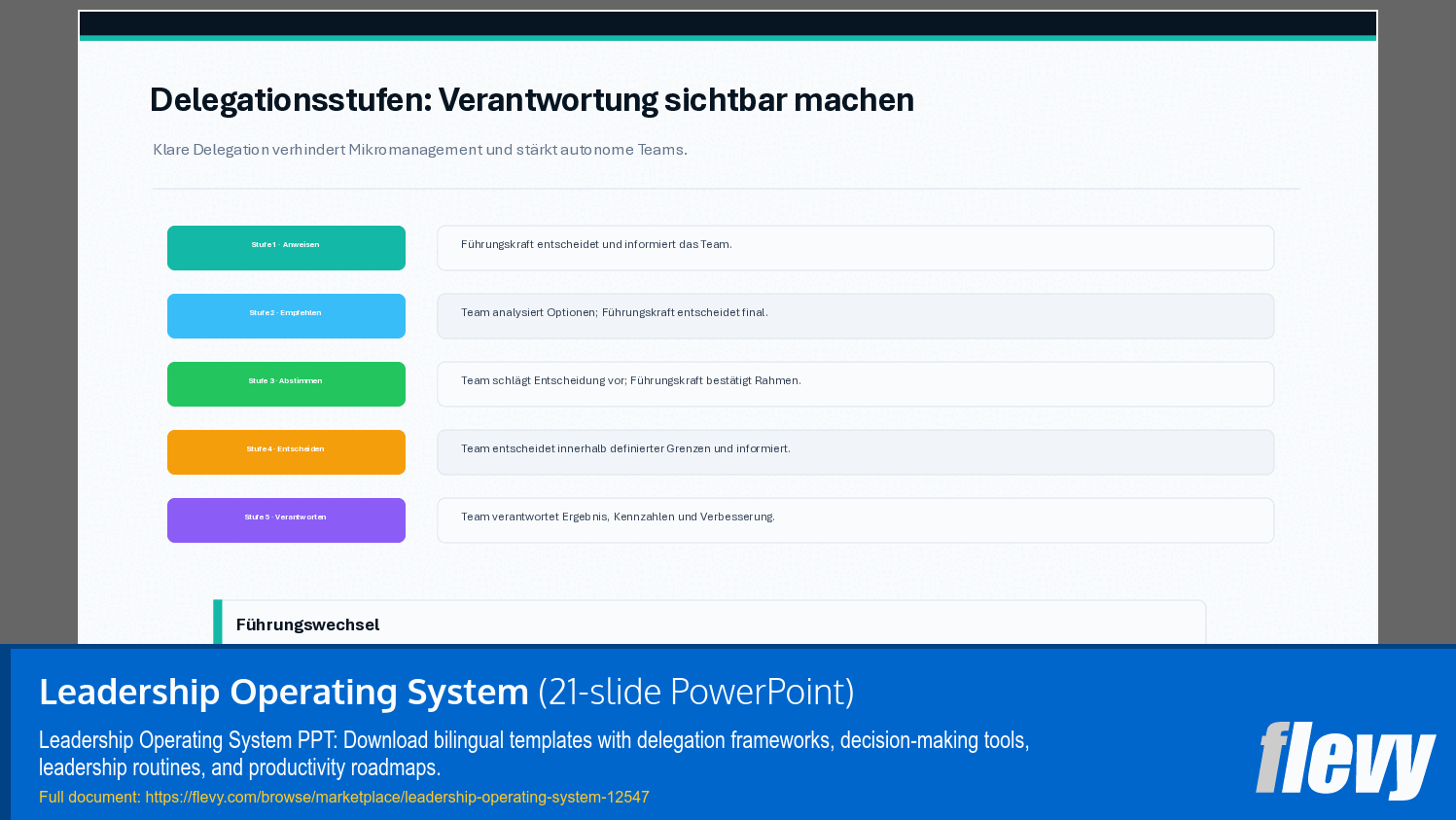Click the Stufe 3 Abstimmen green box

(286, 384)
